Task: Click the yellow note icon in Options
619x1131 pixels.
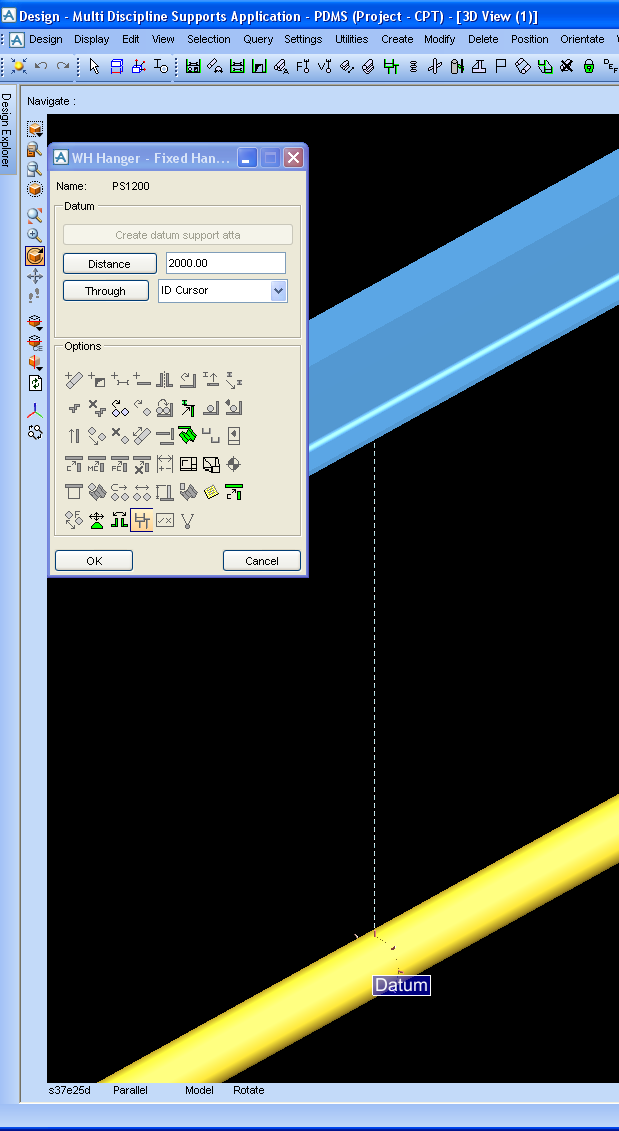Action: pos(211,492)
